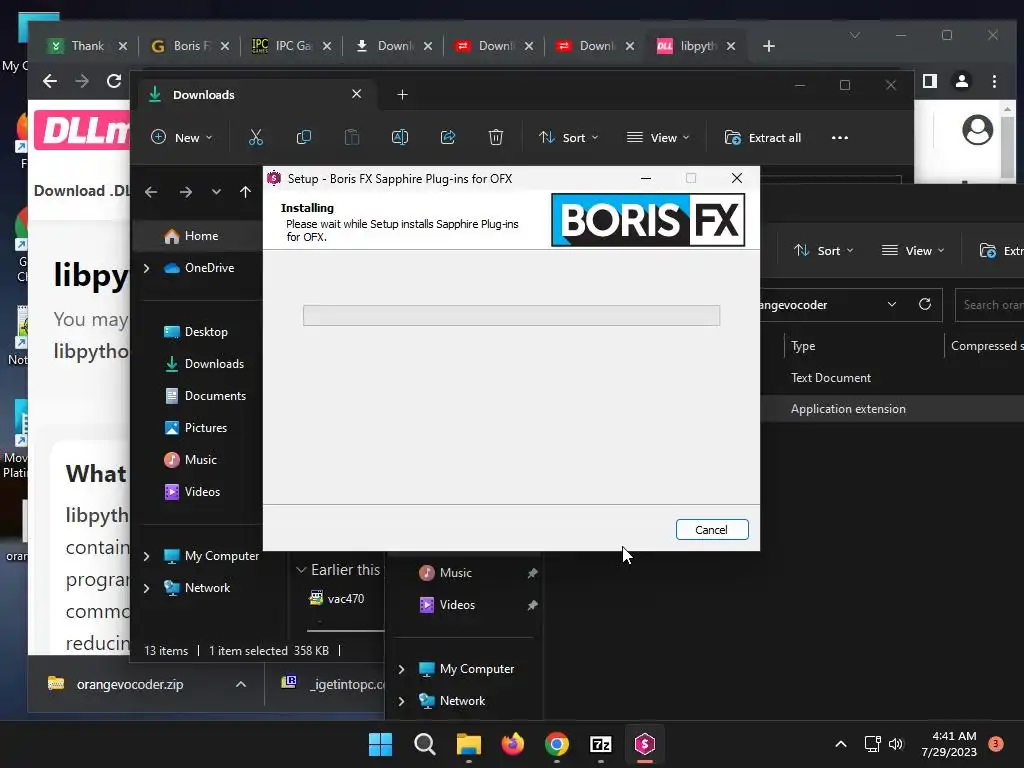Select the Application extension row
Screen dimensions: 1024x768
tap(893, 409)
